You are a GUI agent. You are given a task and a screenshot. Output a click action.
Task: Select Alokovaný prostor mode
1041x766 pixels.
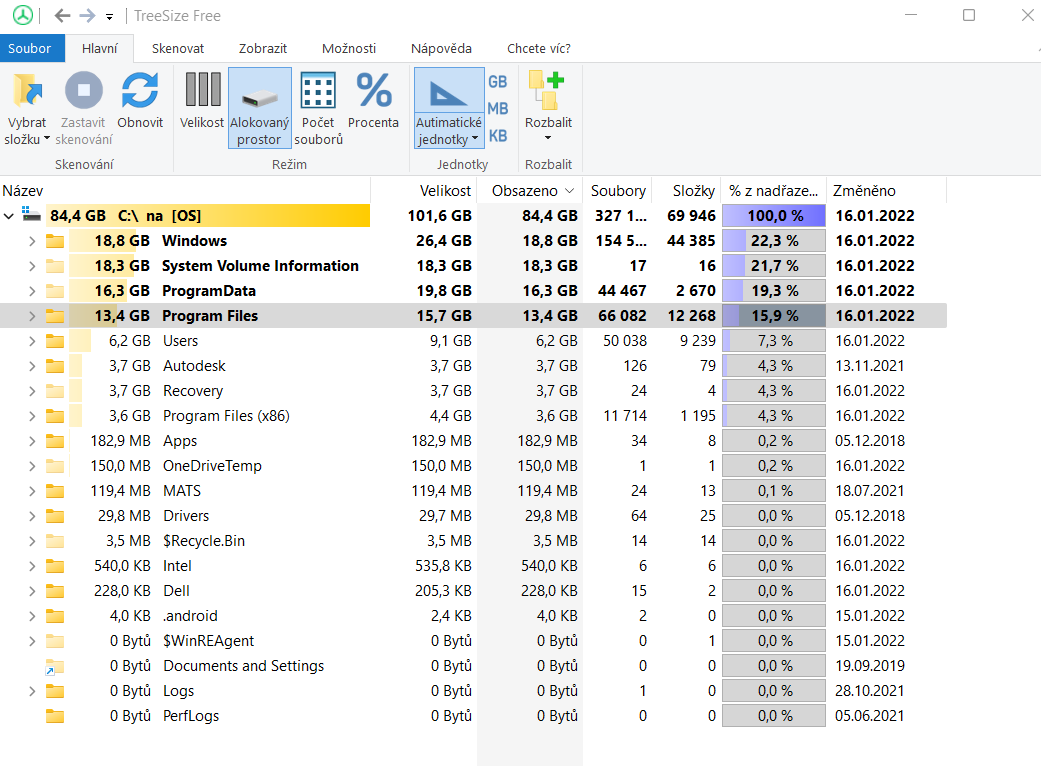click(x=260, y=108)
